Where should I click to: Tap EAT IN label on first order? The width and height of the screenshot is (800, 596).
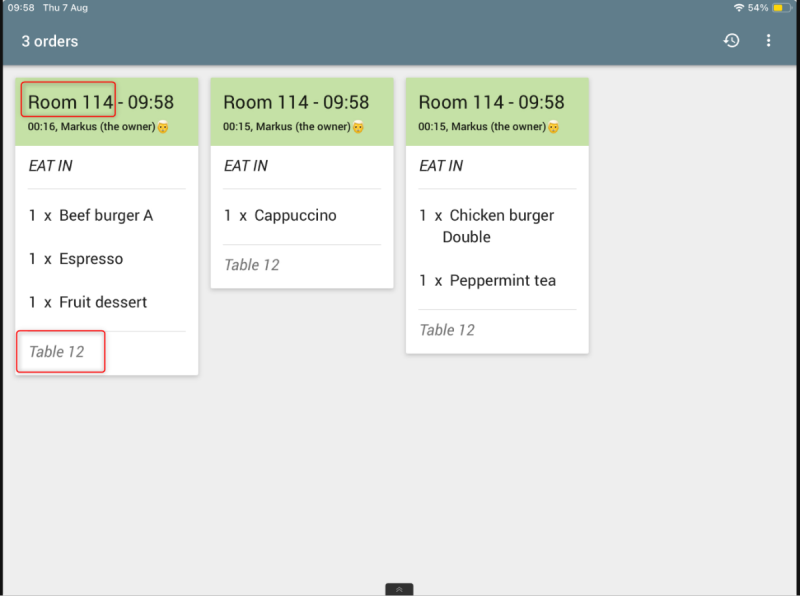(x=50, y=166)
